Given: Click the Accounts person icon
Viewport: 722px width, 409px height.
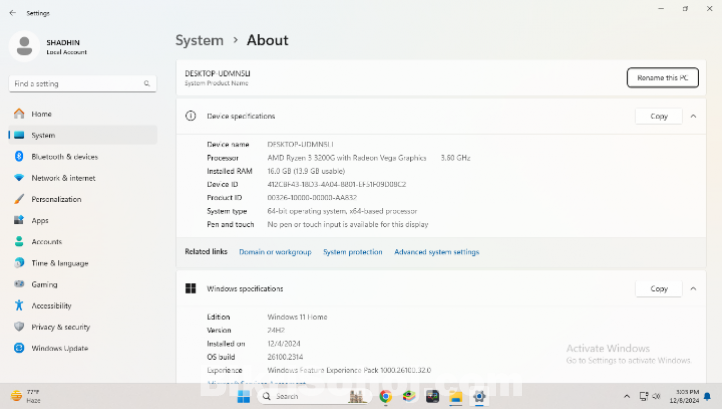Looking at the screenshot, I should (x=19, y=241).
